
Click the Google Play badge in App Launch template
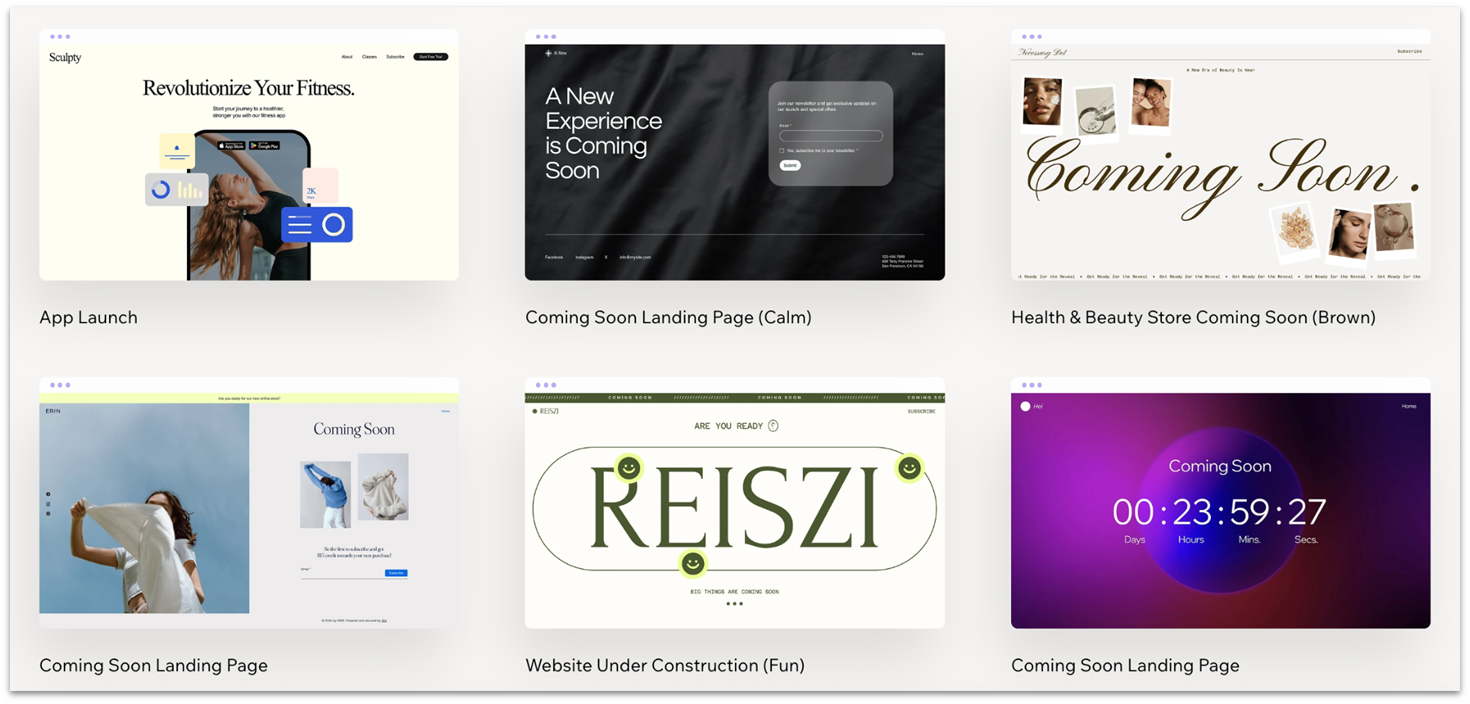click(266, 145)
